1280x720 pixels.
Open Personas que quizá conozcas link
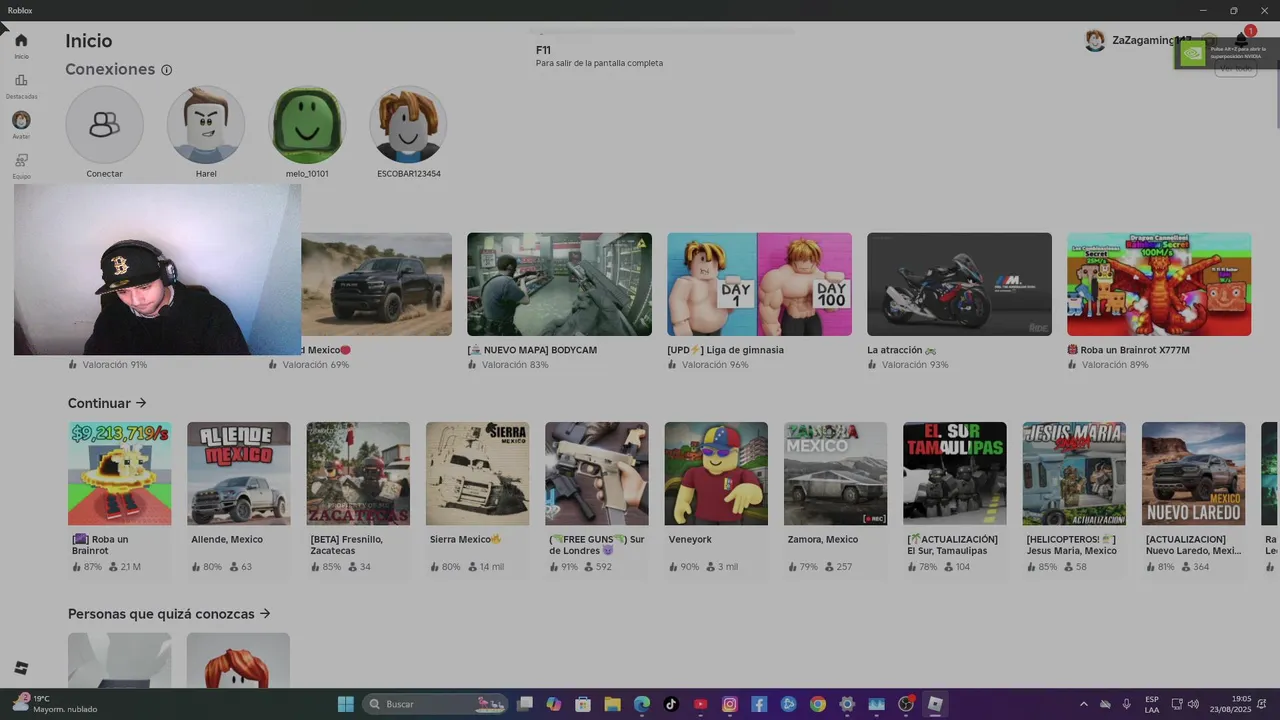[x=169, y=614]
